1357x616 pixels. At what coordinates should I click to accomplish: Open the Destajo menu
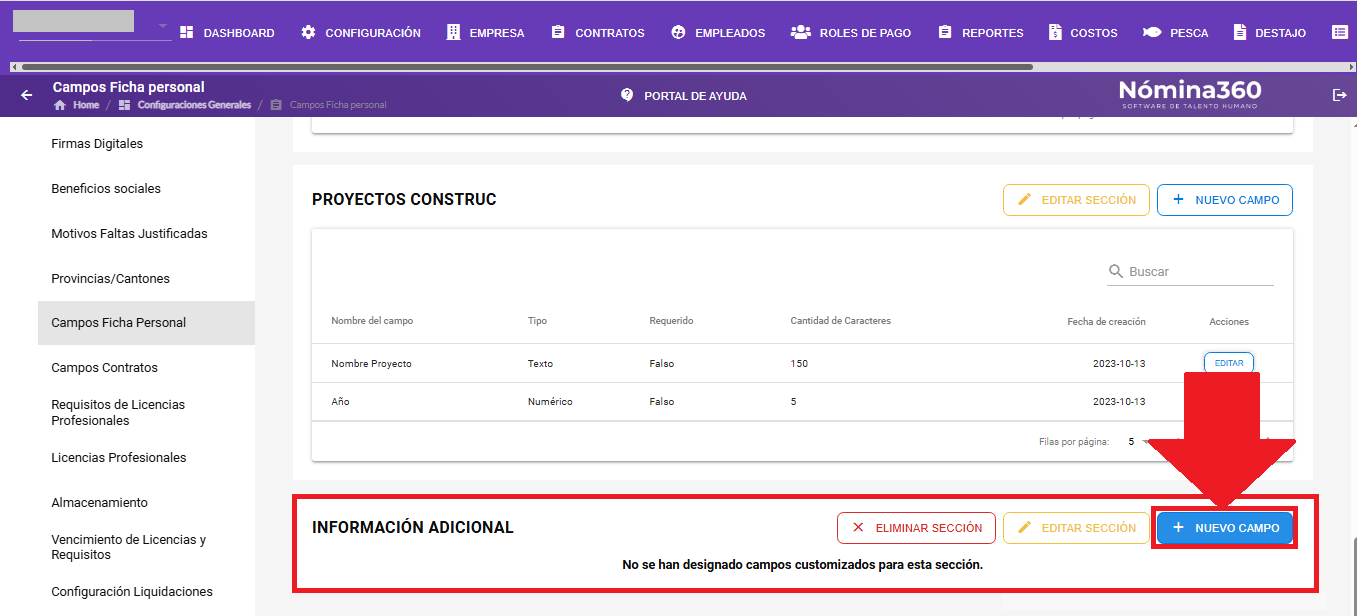click(x=1270, y=33)
